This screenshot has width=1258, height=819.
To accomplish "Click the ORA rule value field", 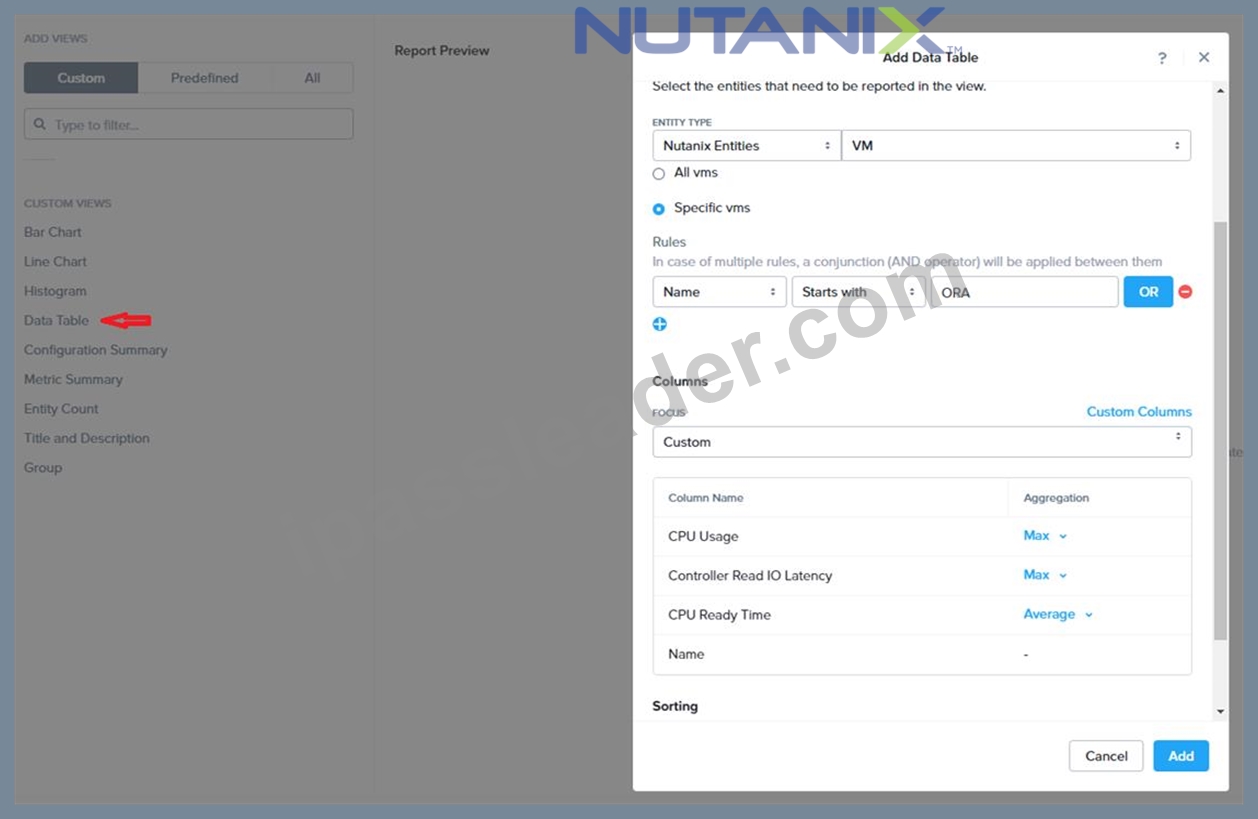I will coord(1023,292).
